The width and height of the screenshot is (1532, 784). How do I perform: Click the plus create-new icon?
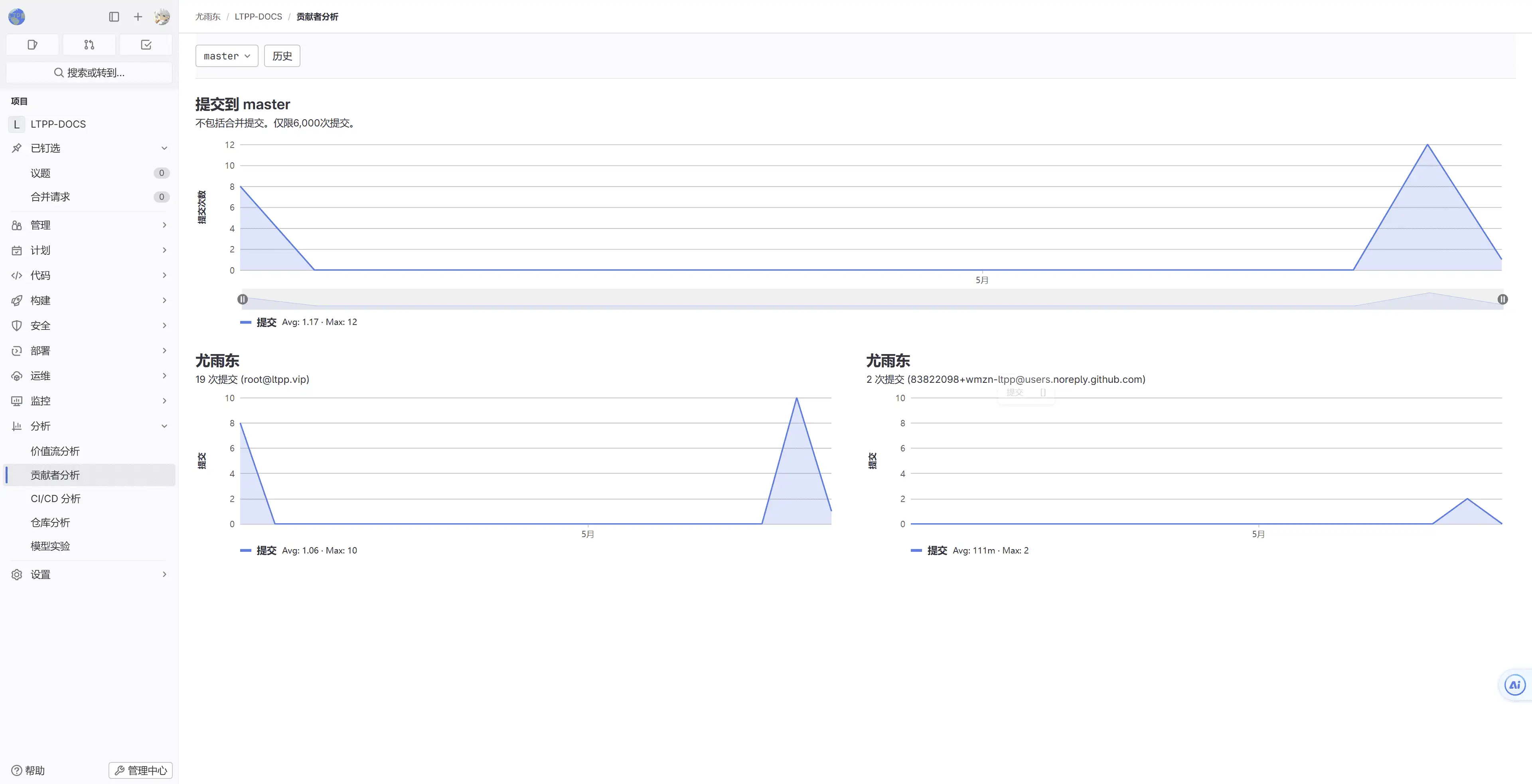[x=138, y=17]
